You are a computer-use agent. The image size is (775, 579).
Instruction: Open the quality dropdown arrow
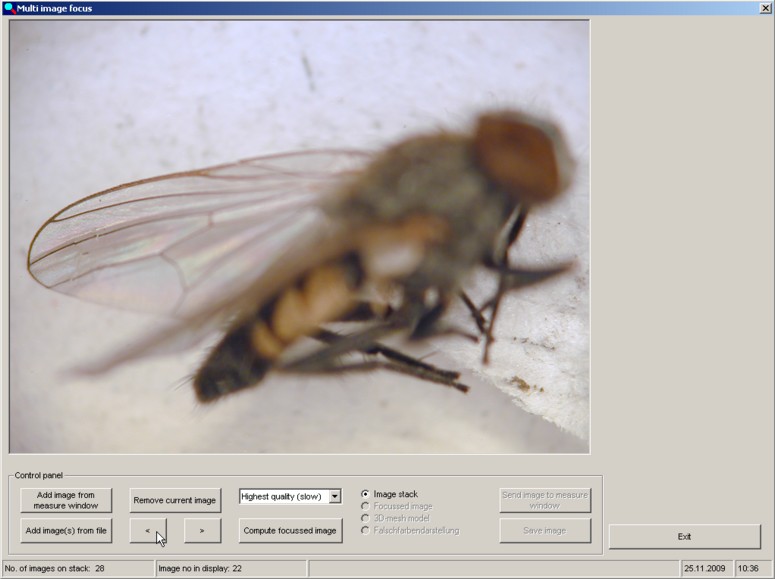point(335,496)
